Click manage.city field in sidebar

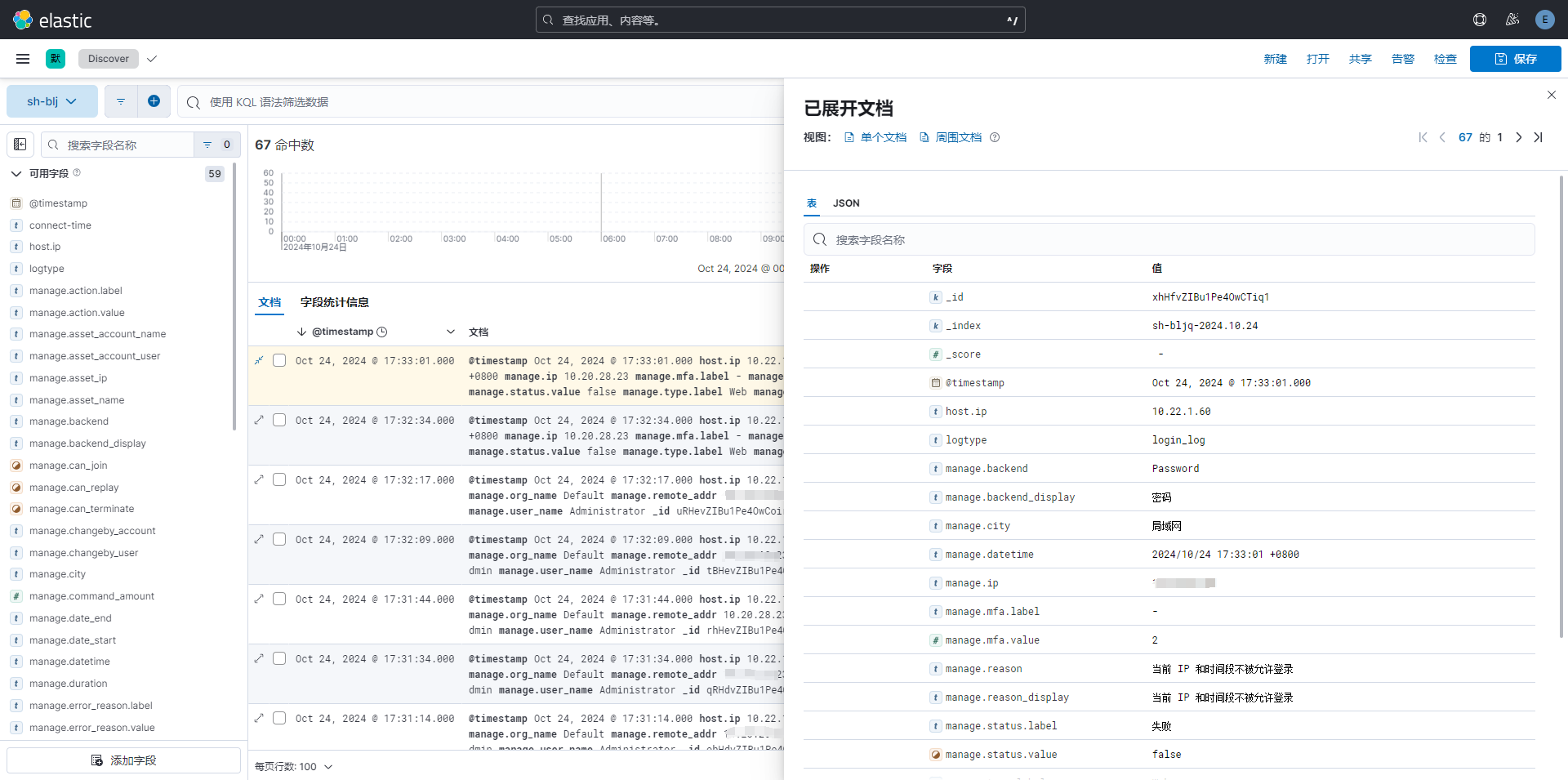point(57,574)
